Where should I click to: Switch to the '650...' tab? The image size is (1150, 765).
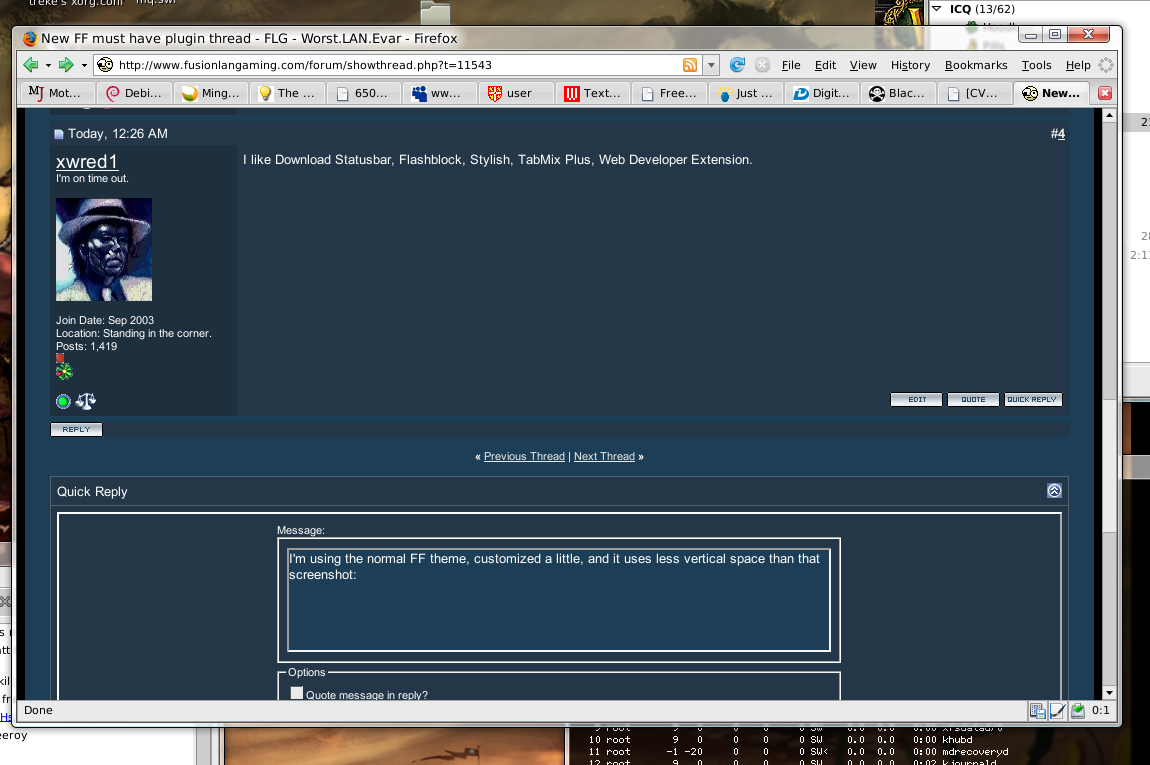coord(364,93)
